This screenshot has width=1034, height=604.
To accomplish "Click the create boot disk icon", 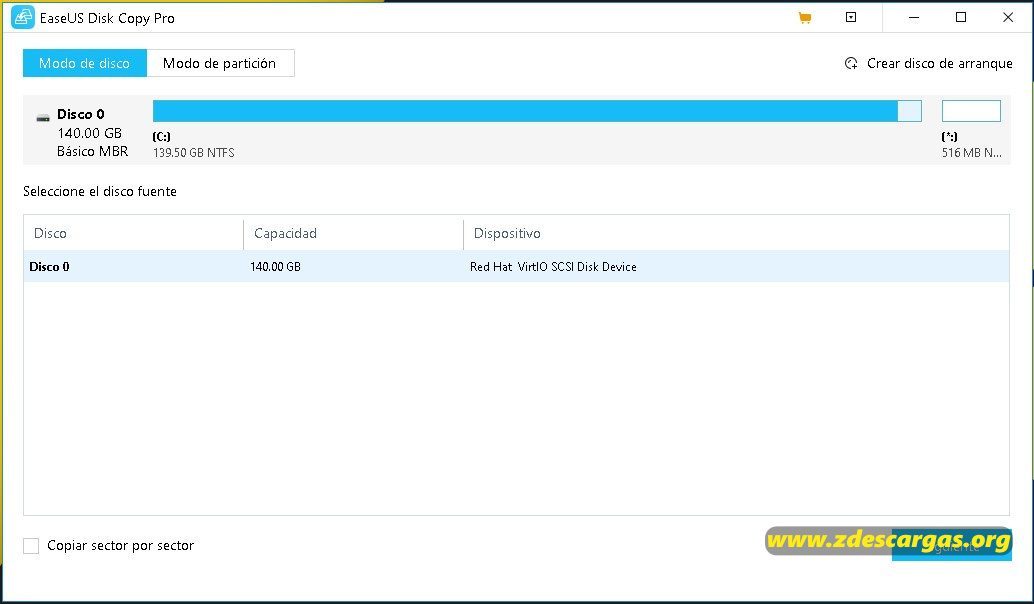I will [851, 63].
